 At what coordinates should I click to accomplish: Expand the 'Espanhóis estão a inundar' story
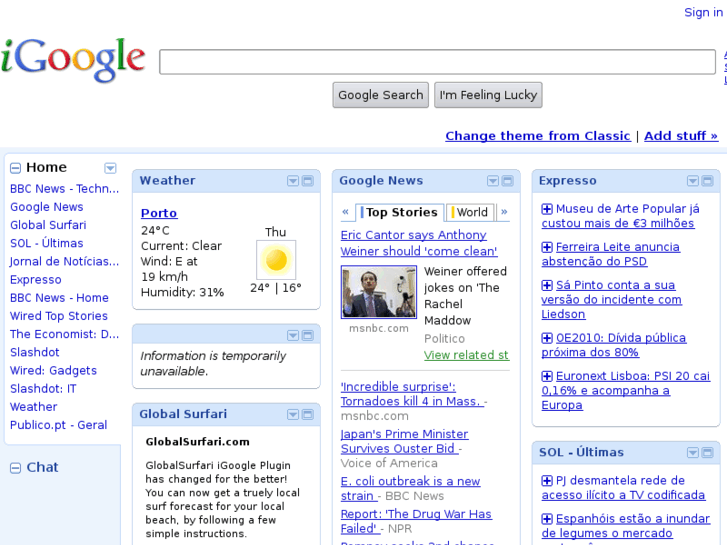tap(547, 519)
